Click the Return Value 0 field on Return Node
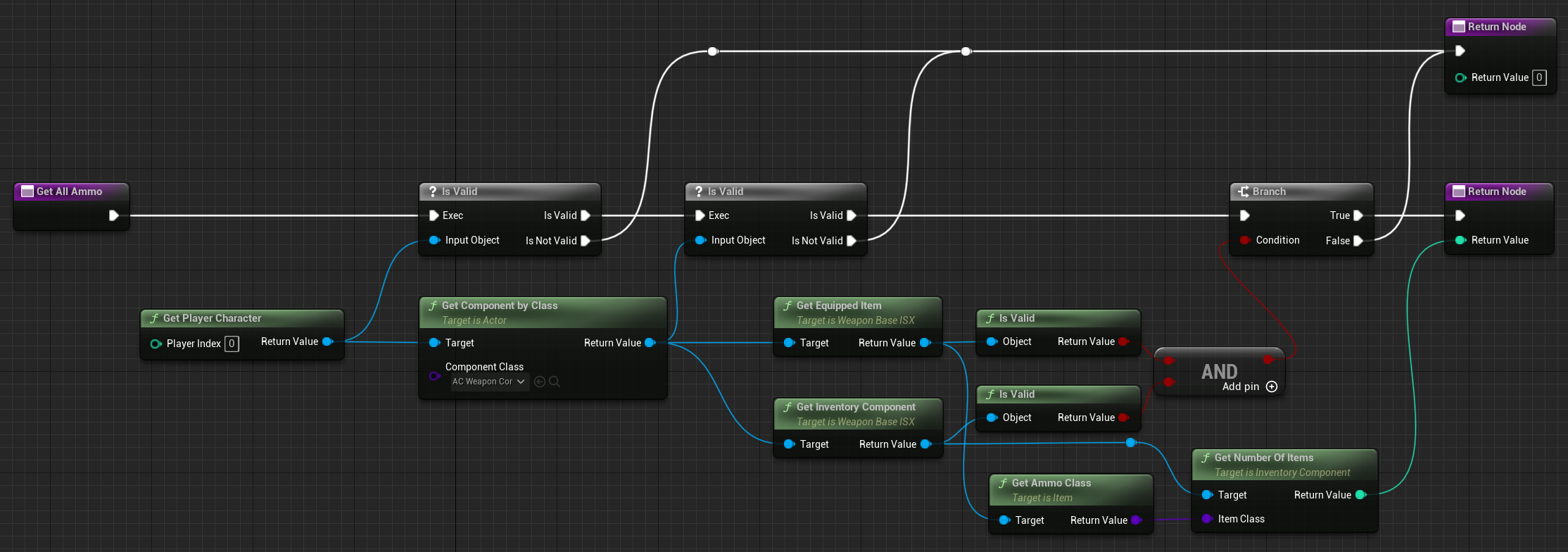Screen dimensions: 1568x552 tap(1540, 77)
